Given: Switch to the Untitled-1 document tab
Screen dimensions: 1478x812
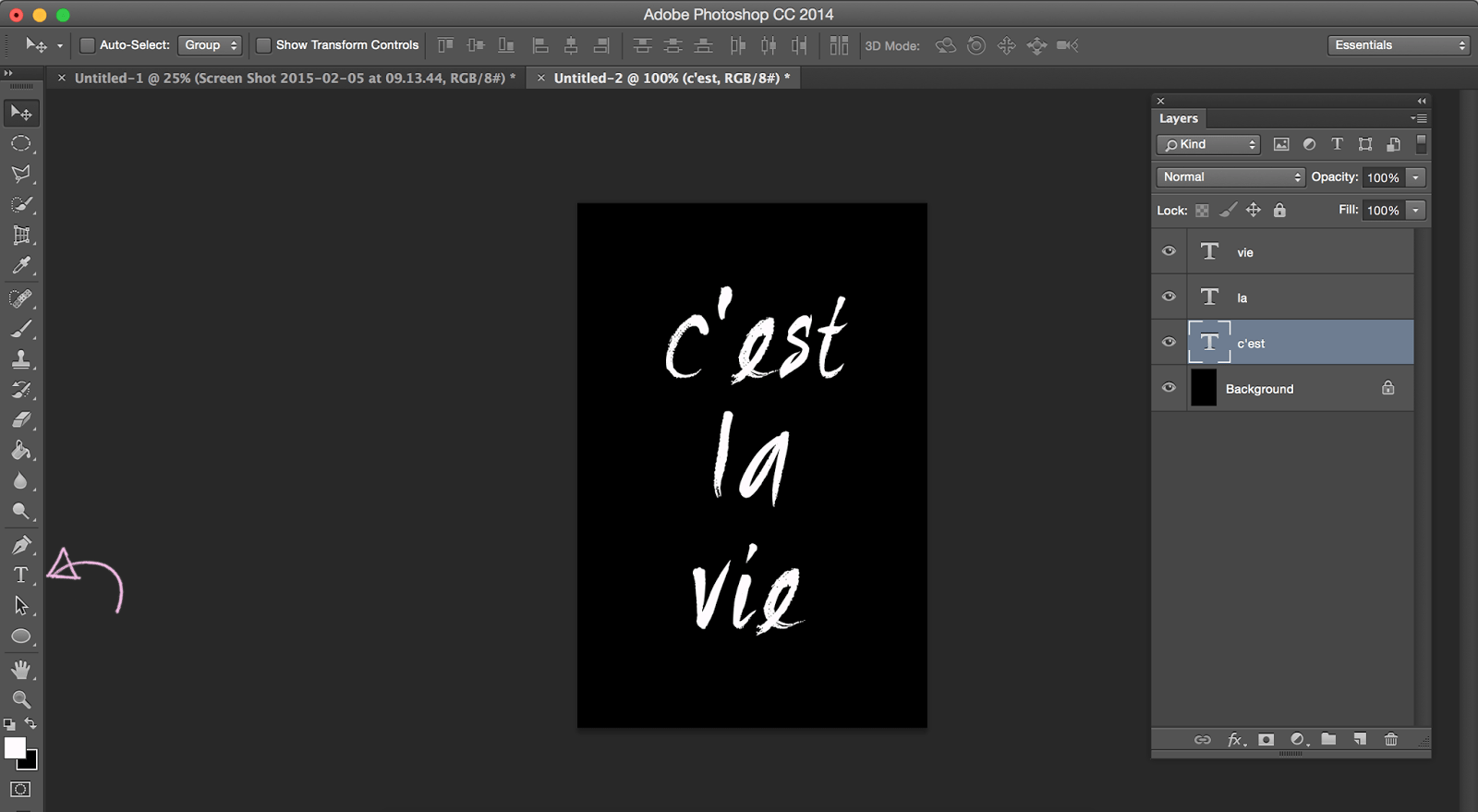Looking at the screenshot, I should point(295,78).
